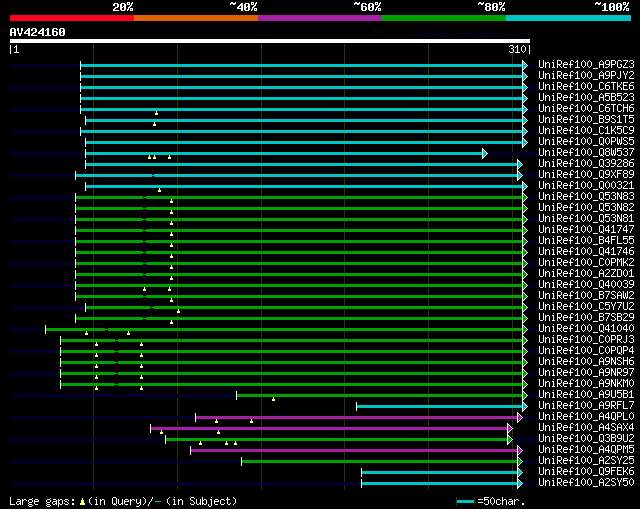Image resolution: width=640 pixels, height=509 pixels.
Task: Click the UniRef100_Q53N82 label
Action: (586, 208)
